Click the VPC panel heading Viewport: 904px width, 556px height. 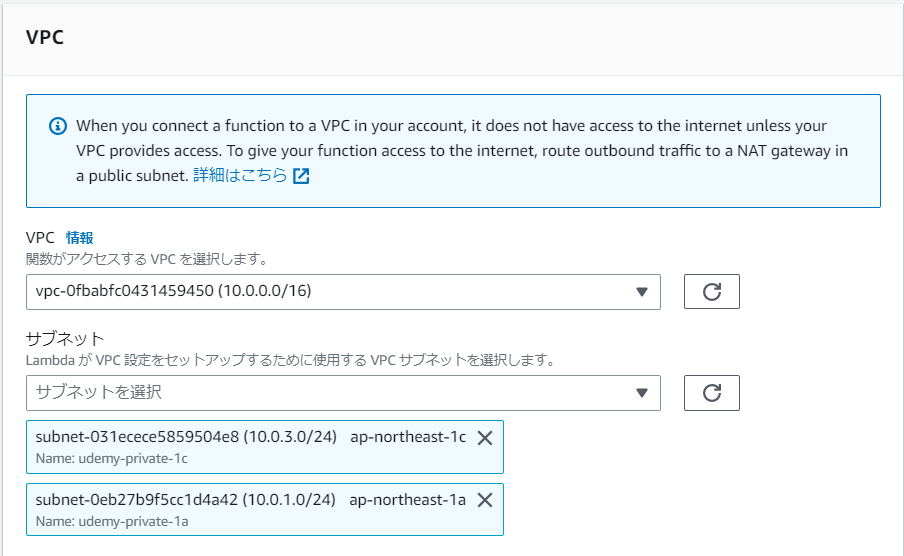46,39
